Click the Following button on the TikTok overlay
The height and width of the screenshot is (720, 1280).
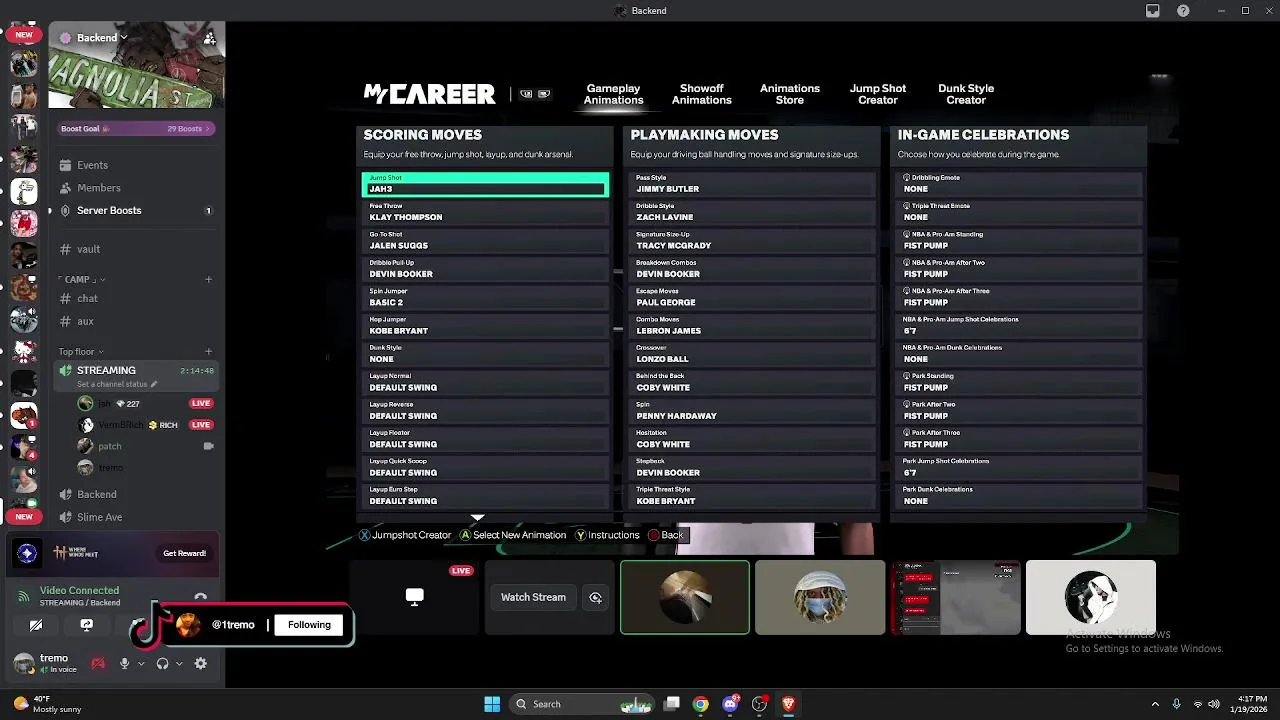pos(309,625)
